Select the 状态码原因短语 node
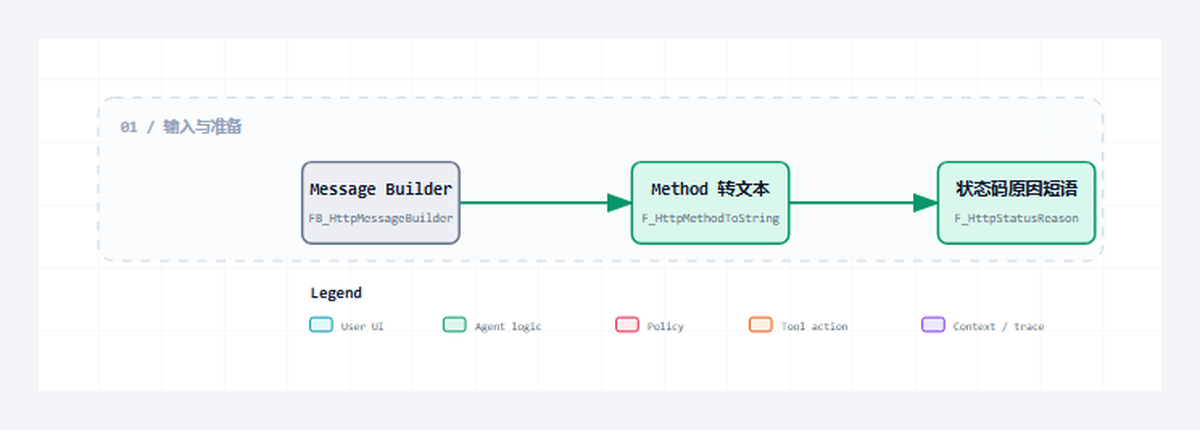 pos(1017,203)
